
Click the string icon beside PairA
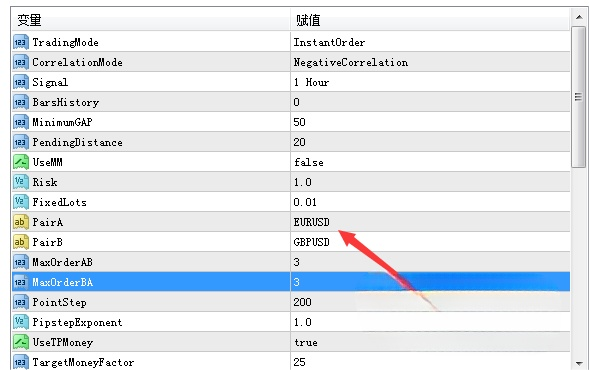pyautogui.click(x=21, y=222)
